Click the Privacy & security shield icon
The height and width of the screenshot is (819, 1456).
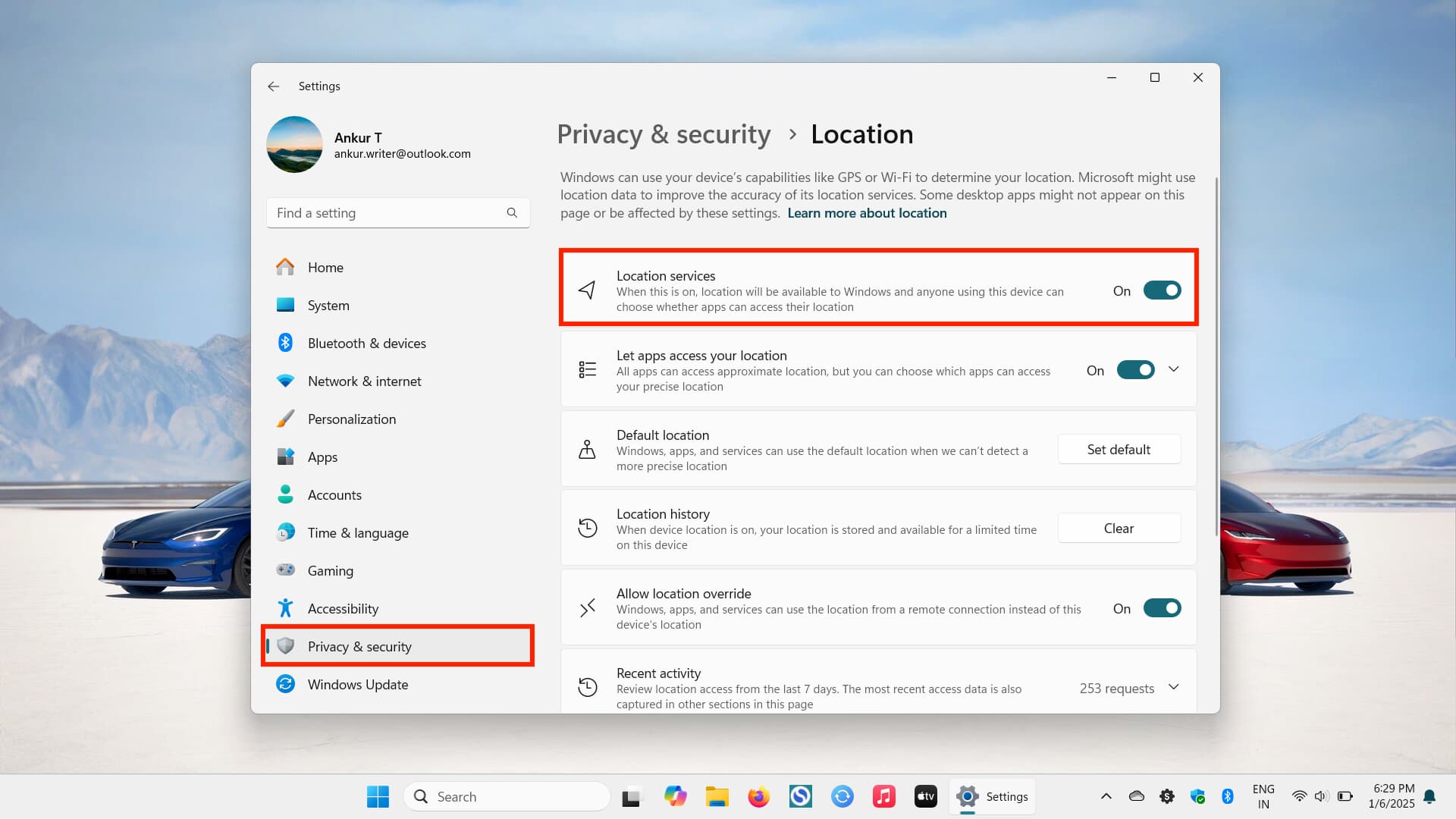click(x=286, y=646)
